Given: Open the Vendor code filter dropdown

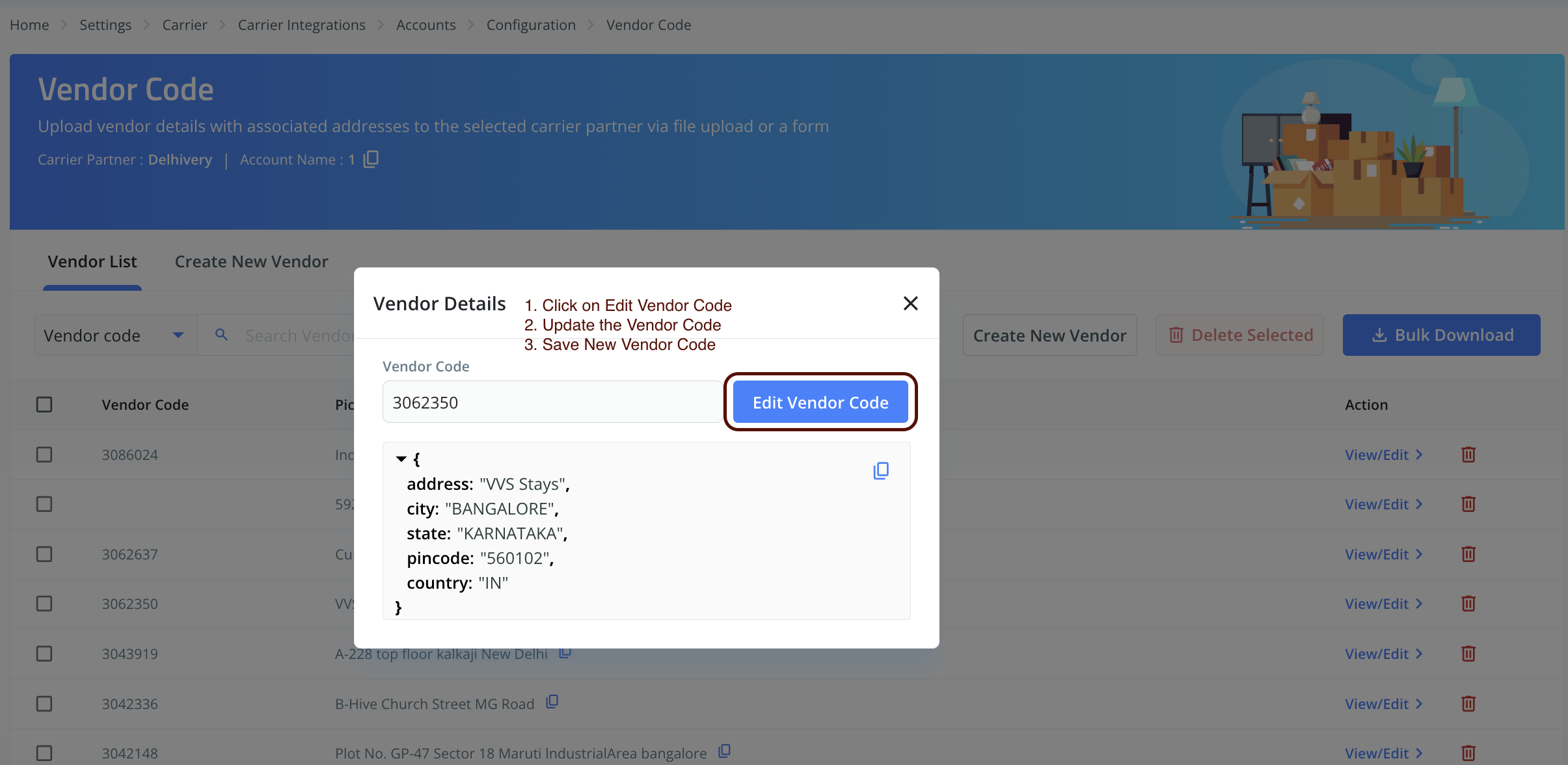Looking at the screenshot, I should (115, 336).
